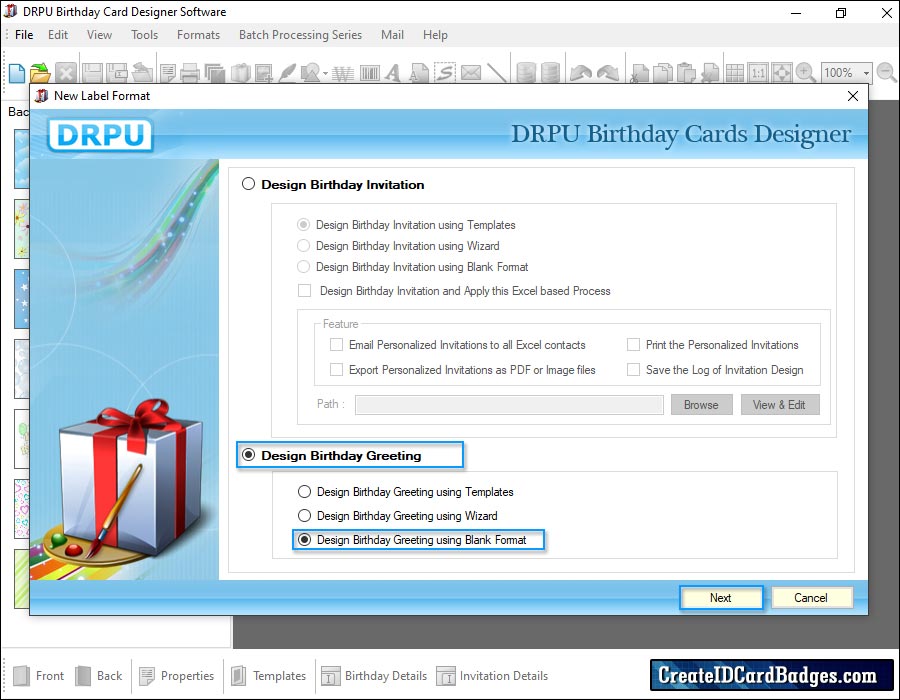Open Invitation Details in bottom bar
900x700 pixels.
coord(492,675)
